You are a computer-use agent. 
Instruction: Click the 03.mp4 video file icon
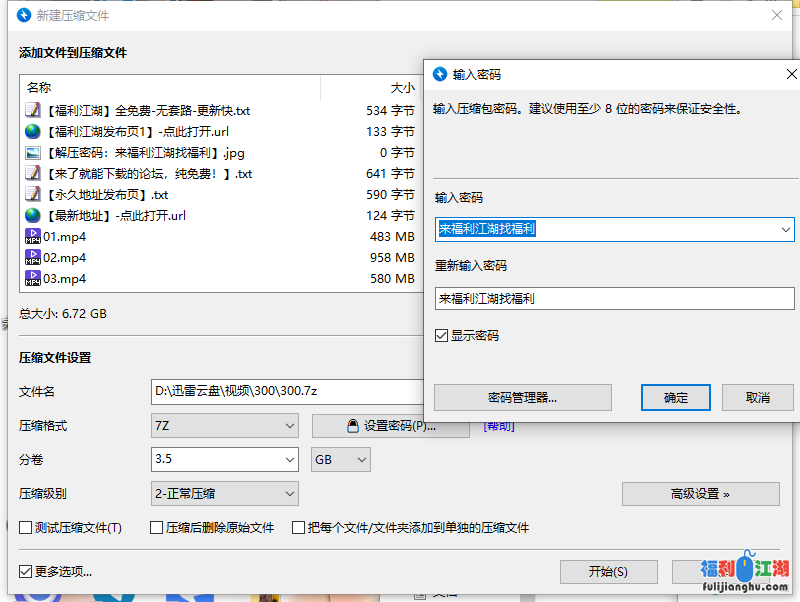33,279
